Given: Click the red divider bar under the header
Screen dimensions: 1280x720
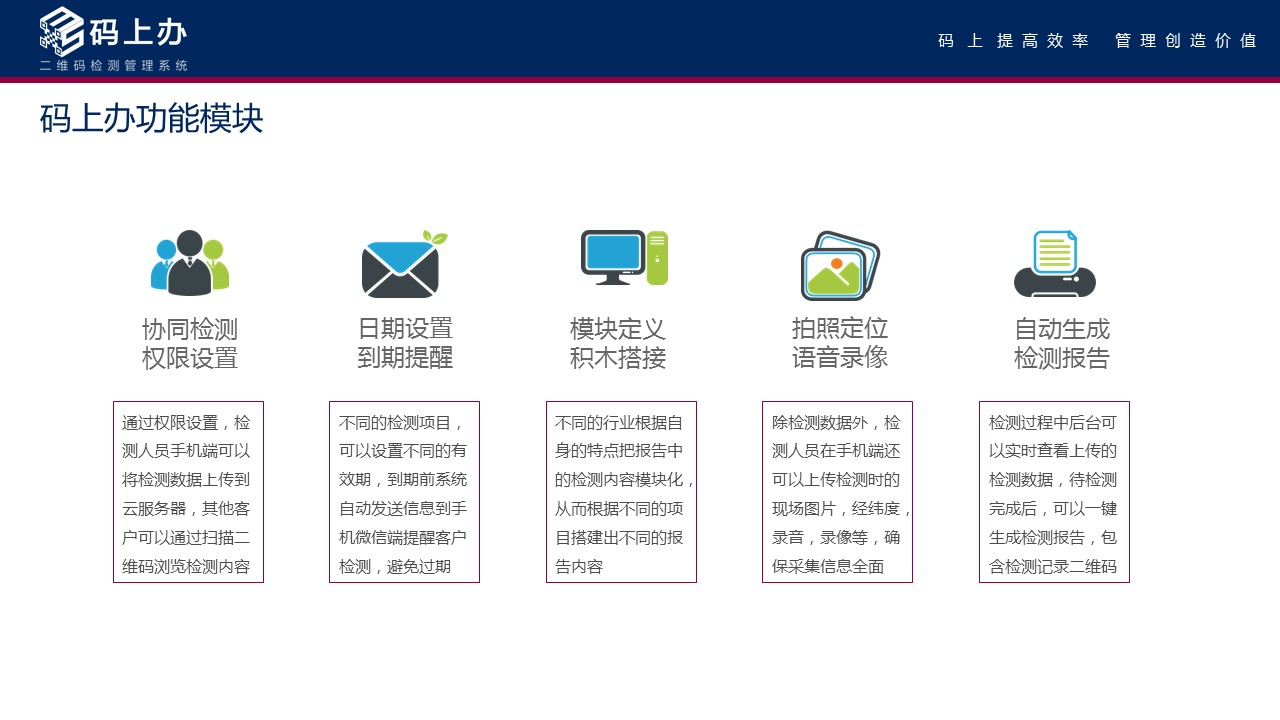Looking at the screenshot, I should pos(640,77).
